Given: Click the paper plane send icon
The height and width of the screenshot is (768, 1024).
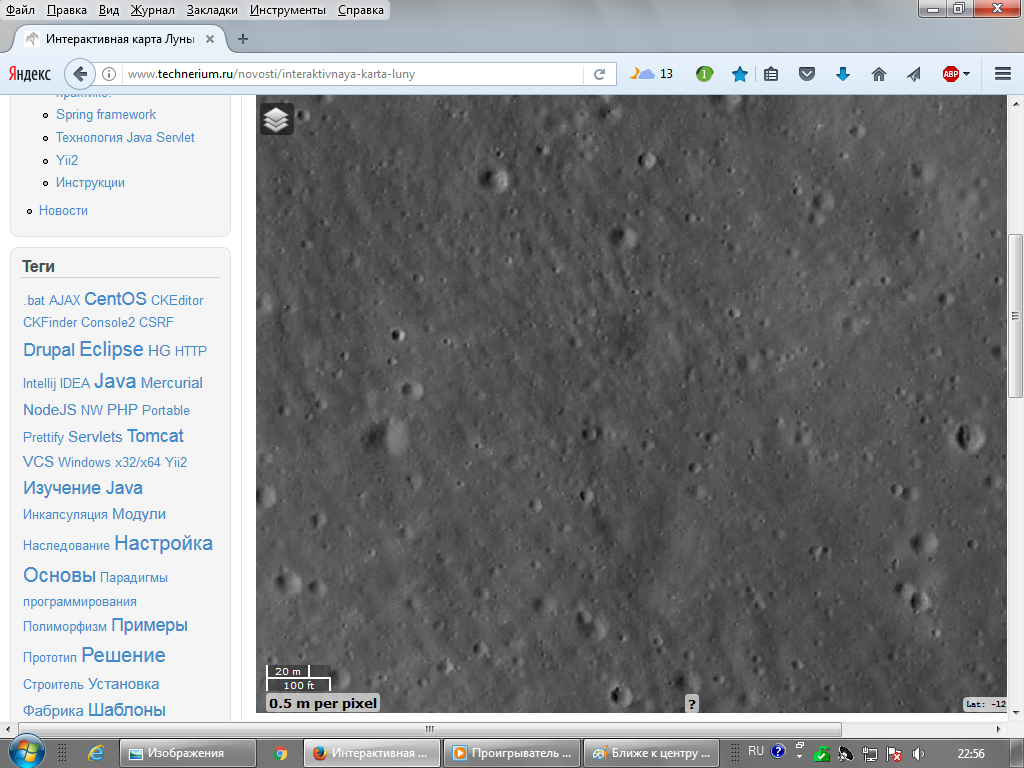Looking at the screenshot, I should tap(914, 74).
